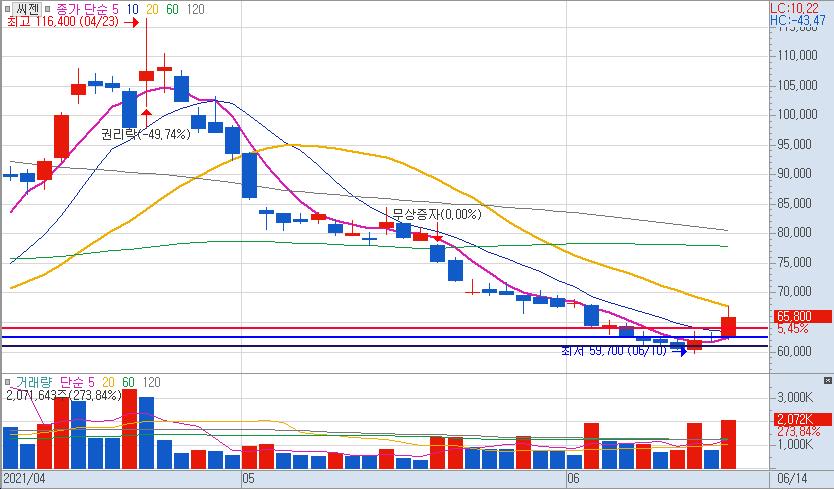
Task: Click the 1,000K volume axis label
Action: pos(795,444)
